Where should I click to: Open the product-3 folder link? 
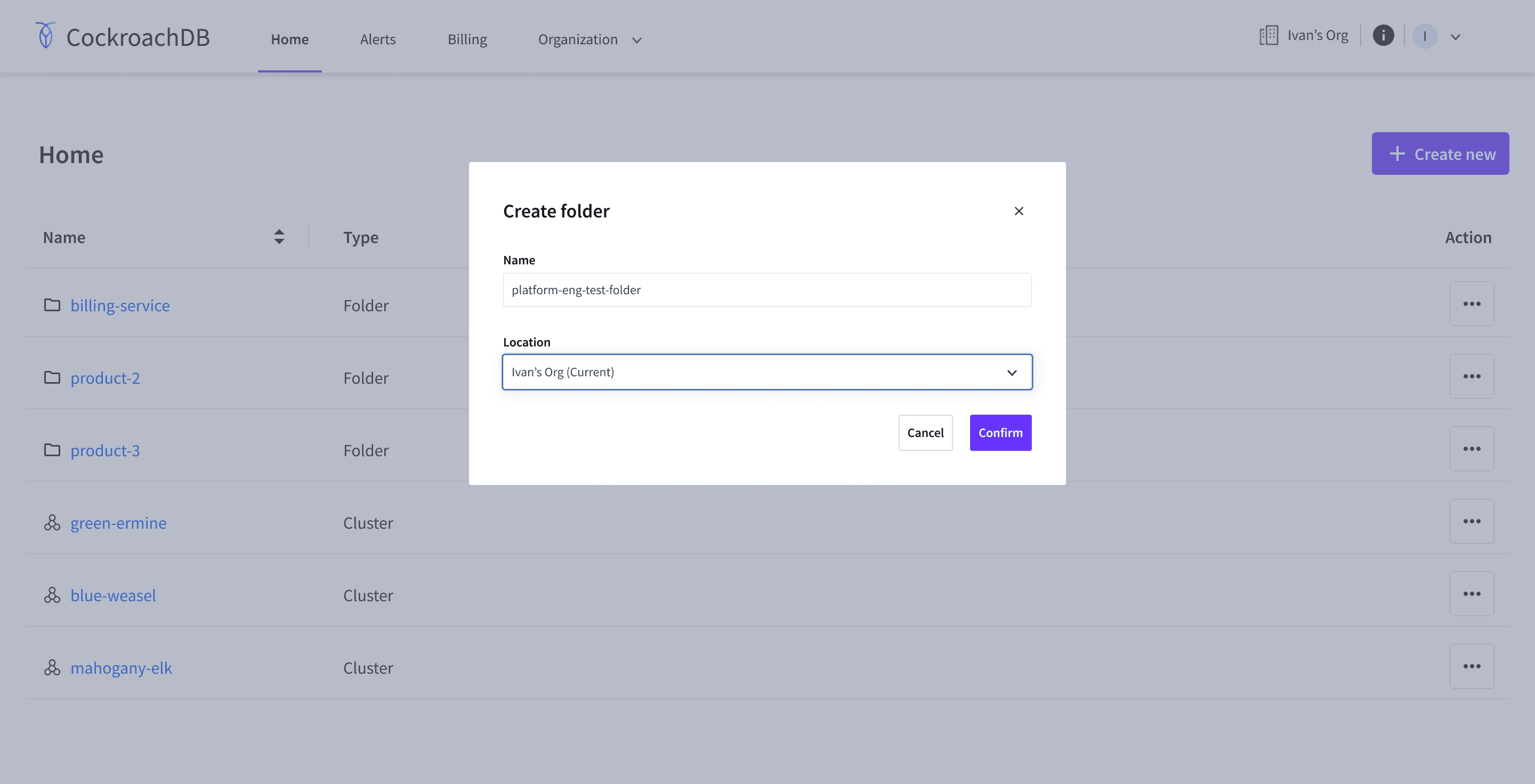106,450
